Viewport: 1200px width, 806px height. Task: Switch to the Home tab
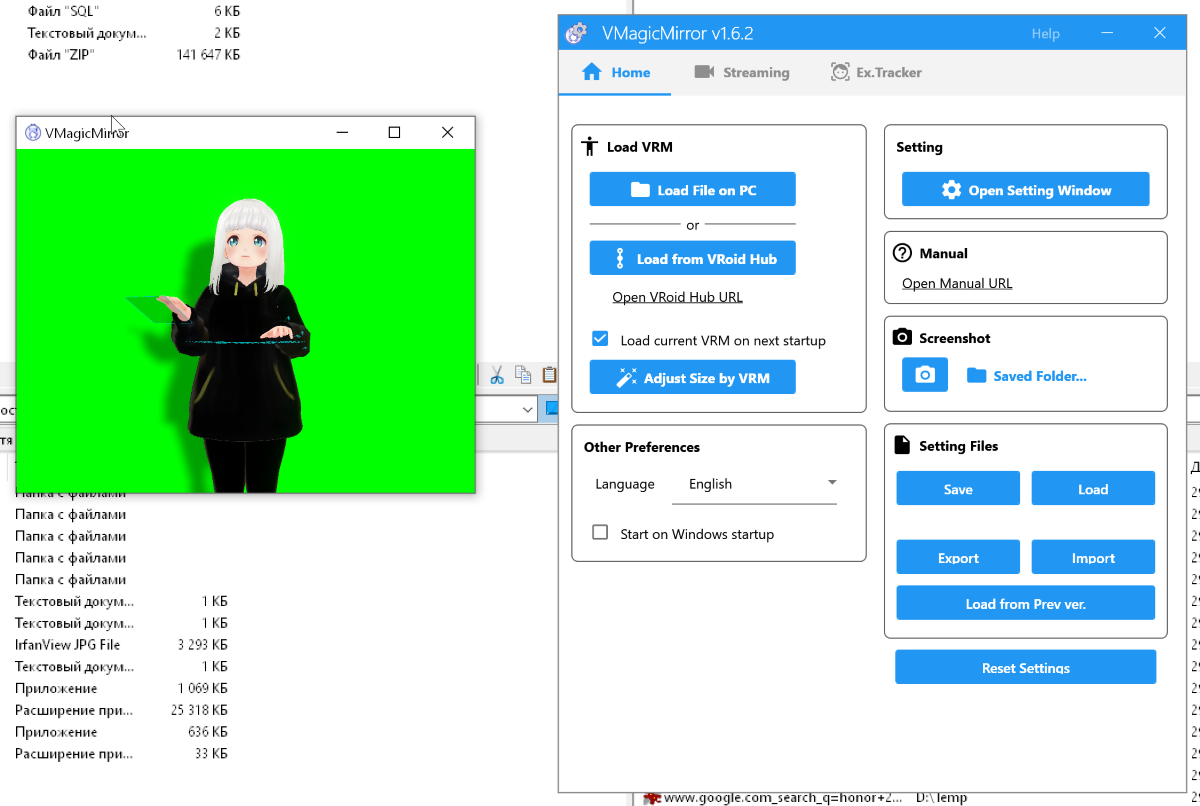coord(616,72)
